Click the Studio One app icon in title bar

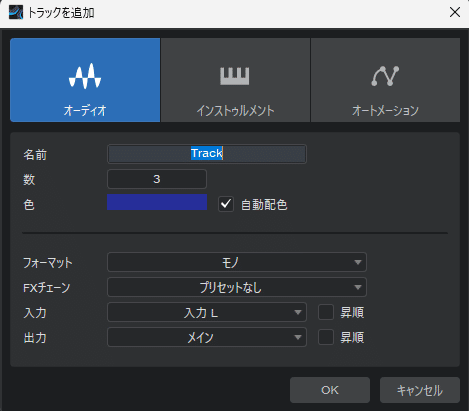pos(16,13)
